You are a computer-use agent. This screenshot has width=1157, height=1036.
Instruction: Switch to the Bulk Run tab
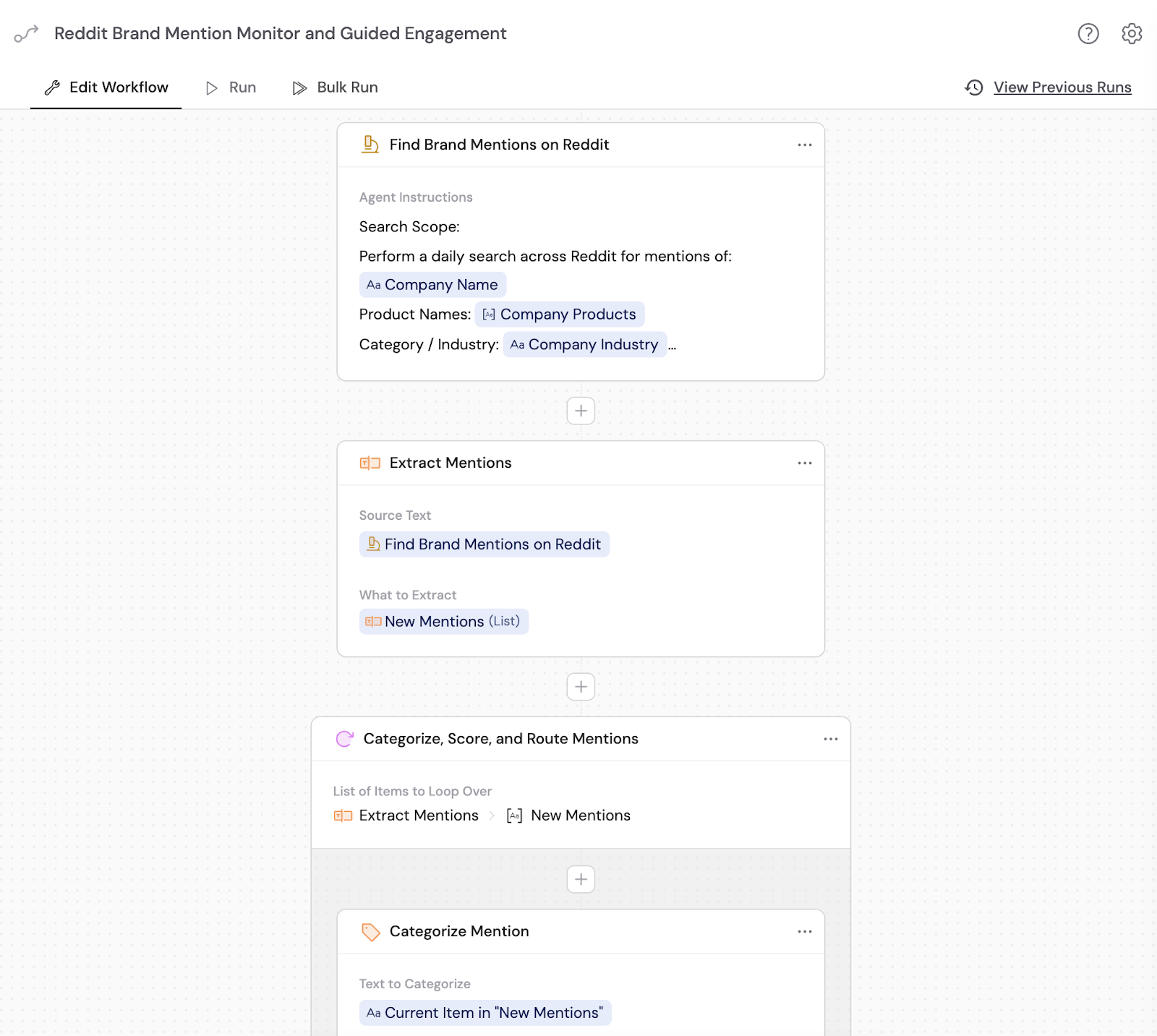[x=336, y=87]
